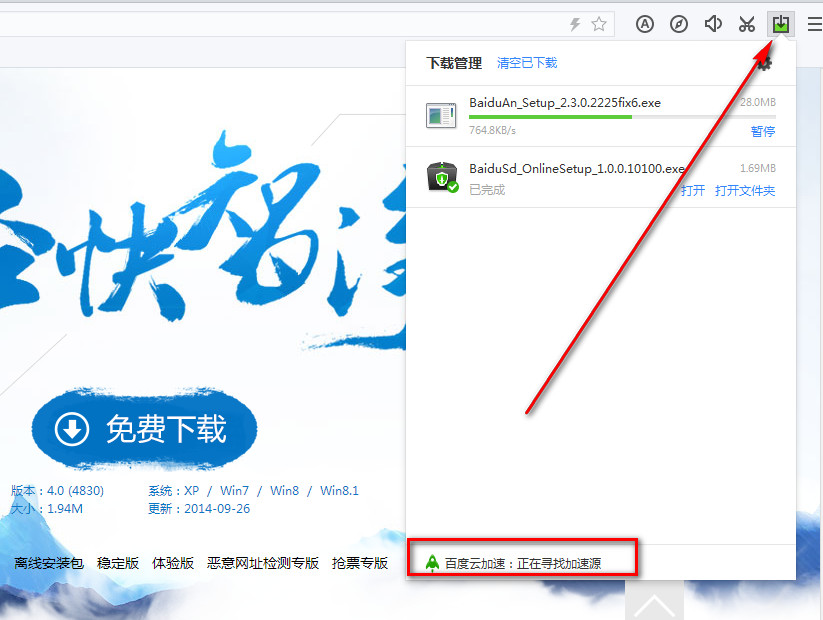Click 清空已下载 to clear downloads

pos(527,63)
